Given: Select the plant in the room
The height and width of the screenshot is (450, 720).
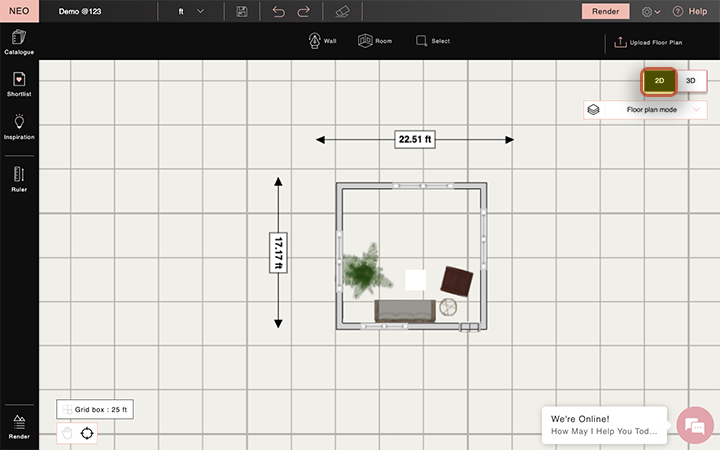Looking at the screenshot, I should pyautogui.click(x=366, y=272).
